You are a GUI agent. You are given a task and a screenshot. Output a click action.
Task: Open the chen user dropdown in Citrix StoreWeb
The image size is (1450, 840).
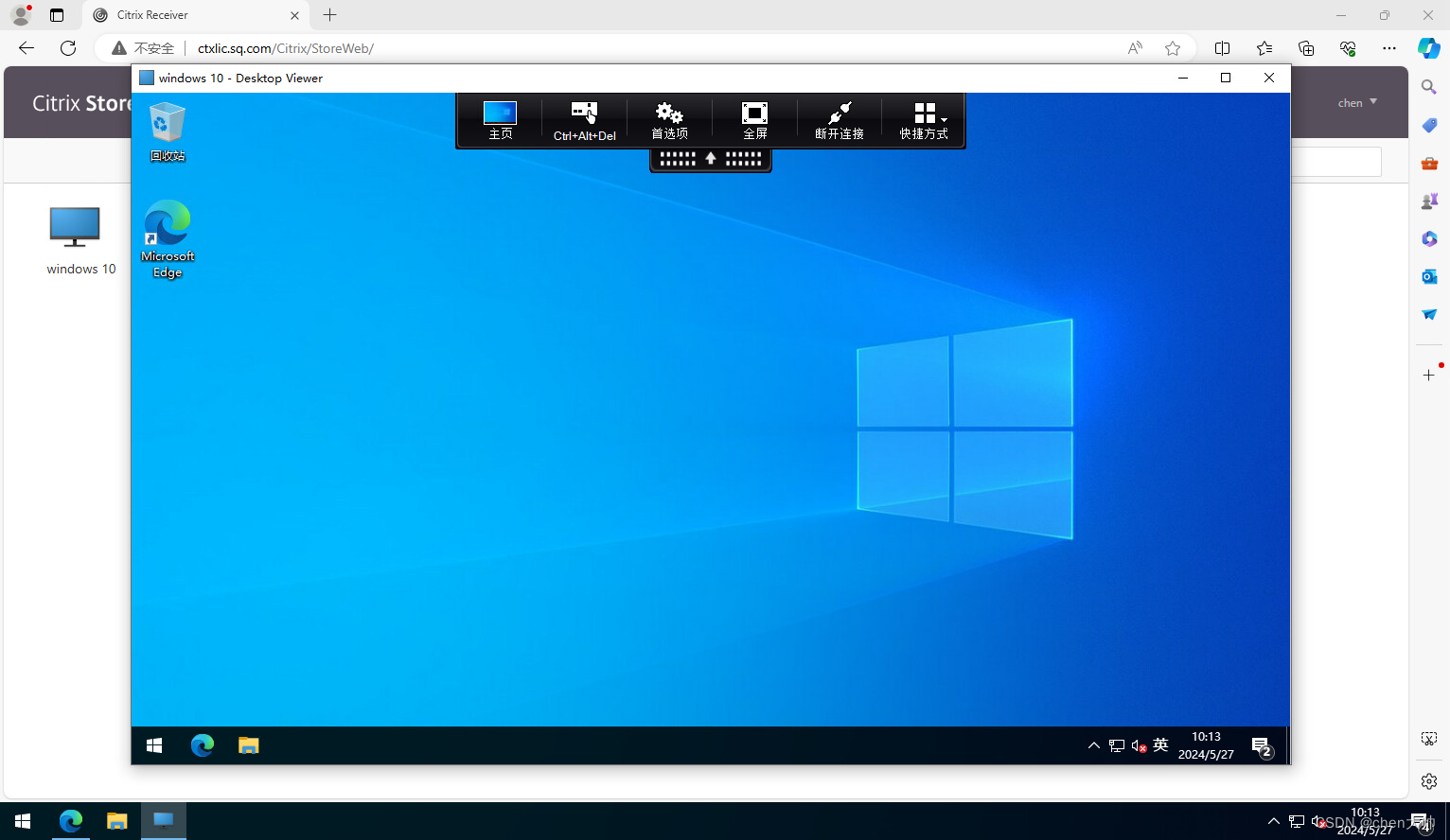point(1357,102)
